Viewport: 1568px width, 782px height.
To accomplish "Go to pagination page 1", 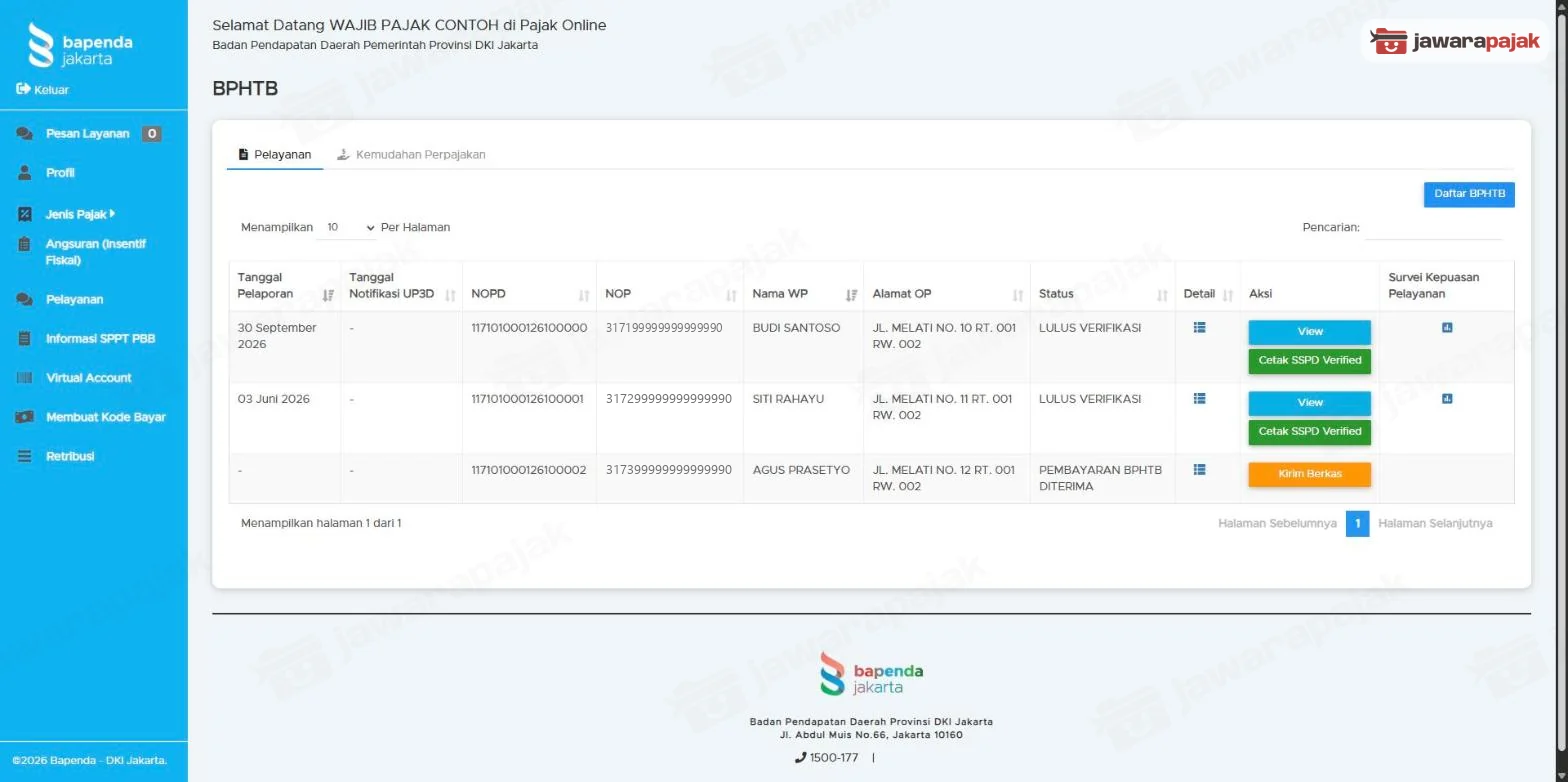I will coord(1357,524).
